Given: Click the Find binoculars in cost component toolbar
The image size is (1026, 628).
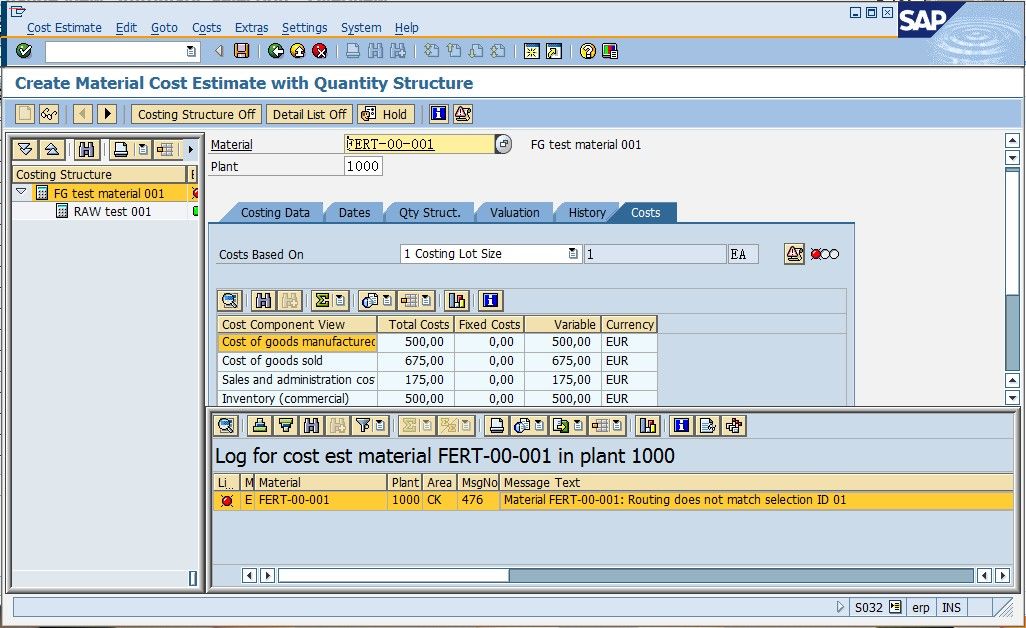Looking at the screenshot, I should [263, 300].
